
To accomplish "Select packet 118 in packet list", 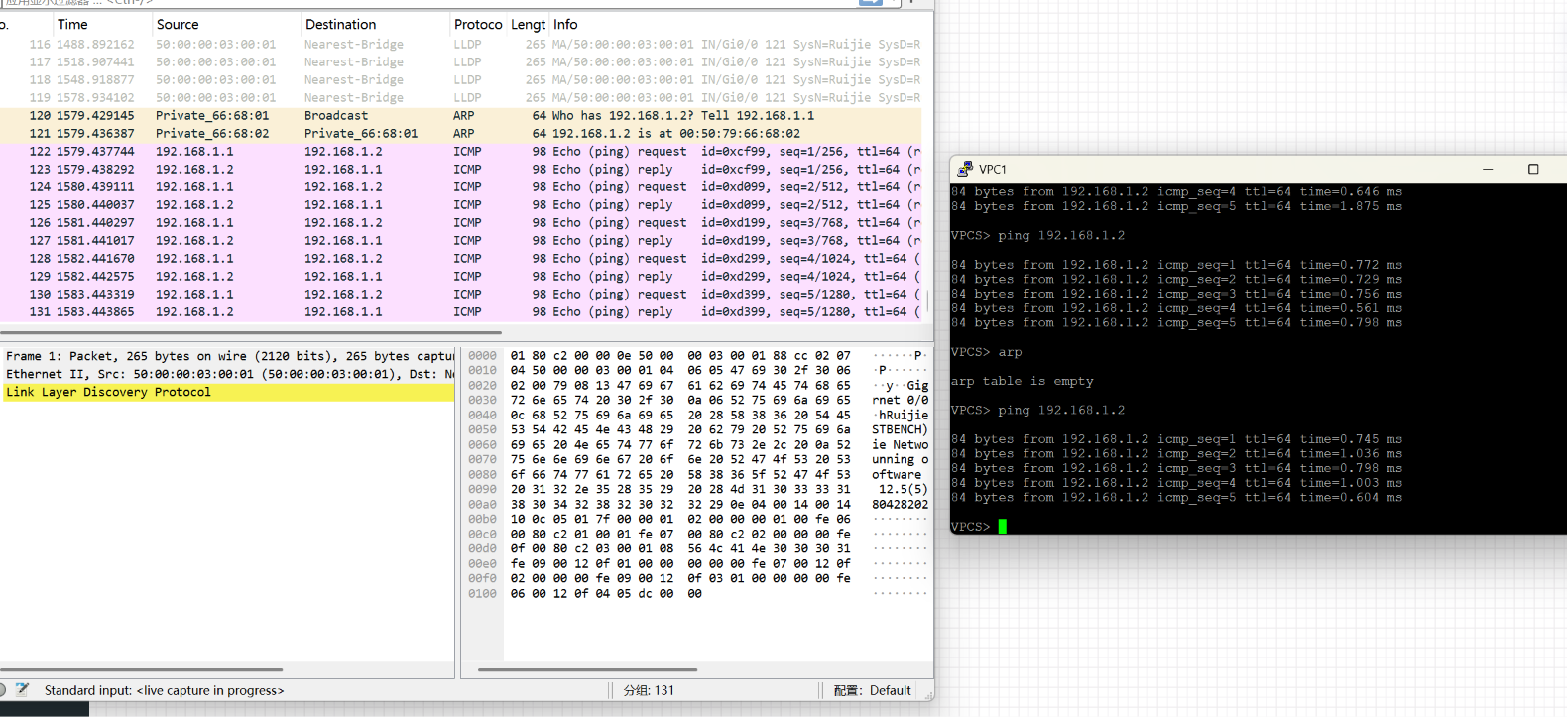I will pos(461,80).
